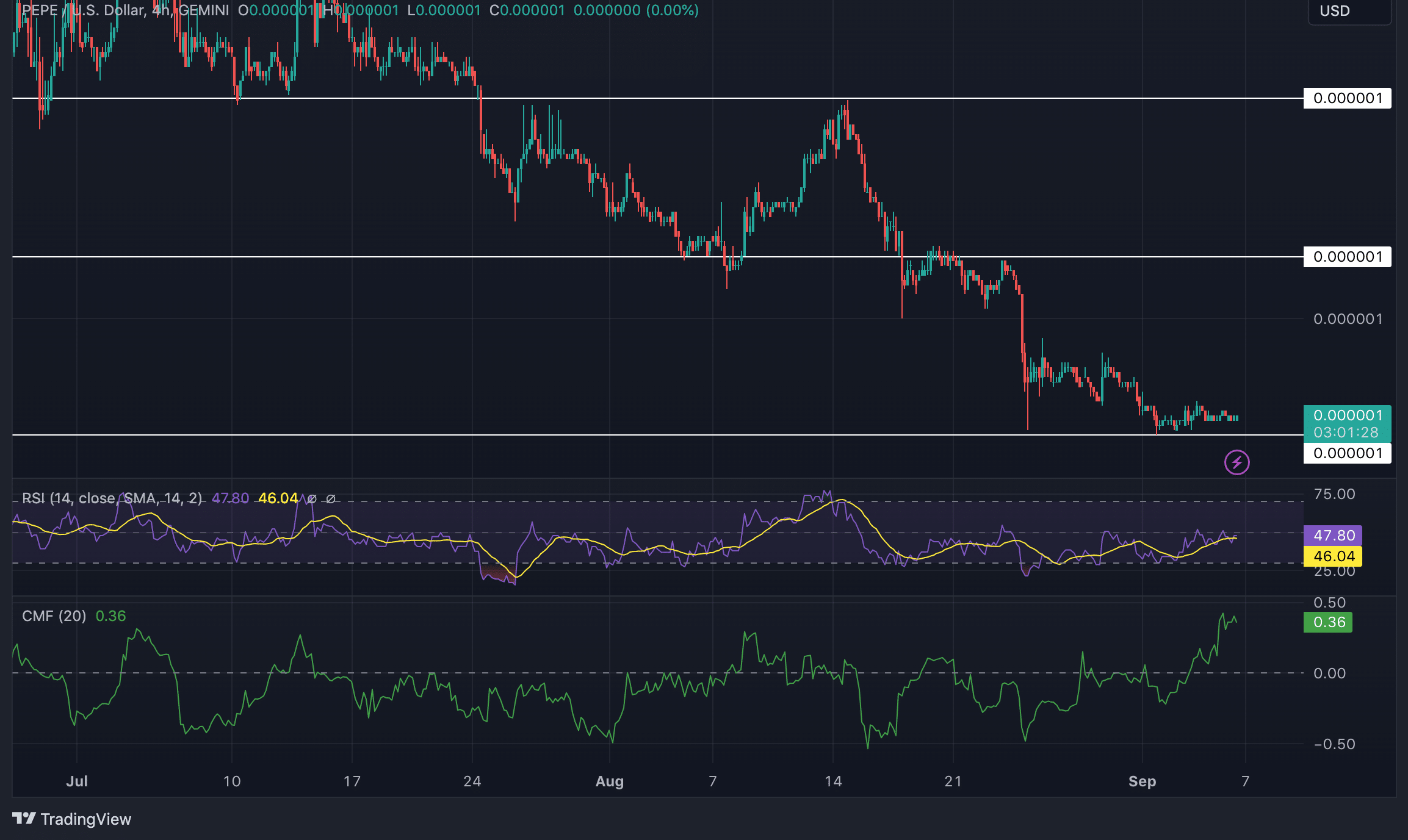Click the 75.00 RSI axis label
The image size is (1408, 840).
point(1334,494)
